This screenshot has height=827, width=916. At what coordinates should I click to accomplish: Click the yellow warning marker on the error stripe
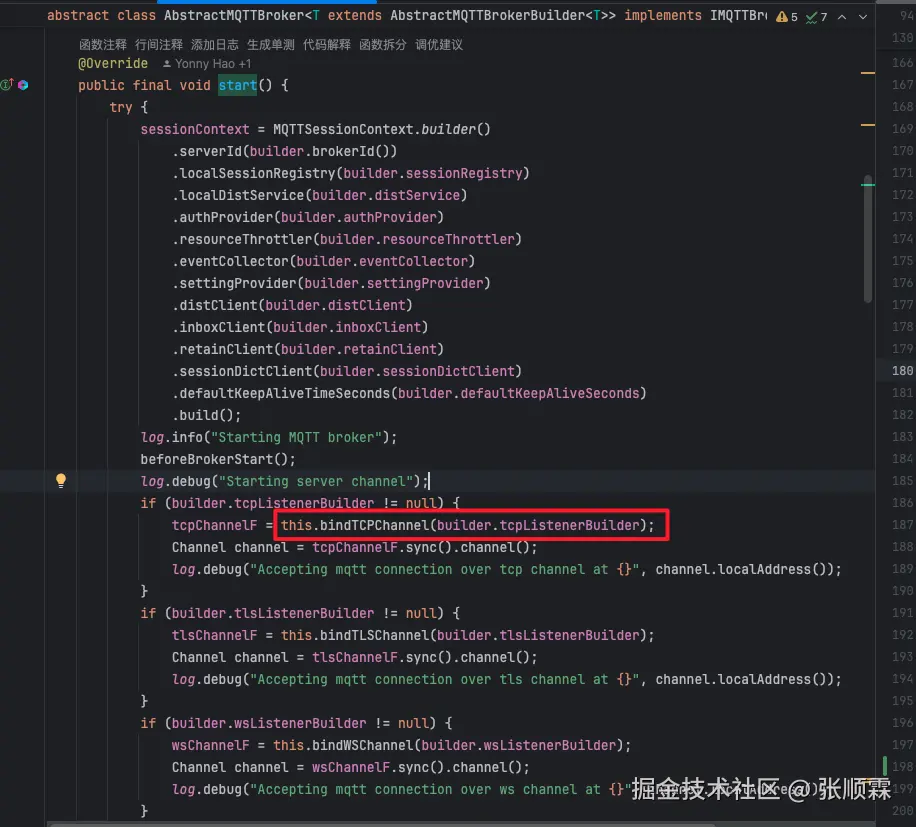click(x=868, y=72)
